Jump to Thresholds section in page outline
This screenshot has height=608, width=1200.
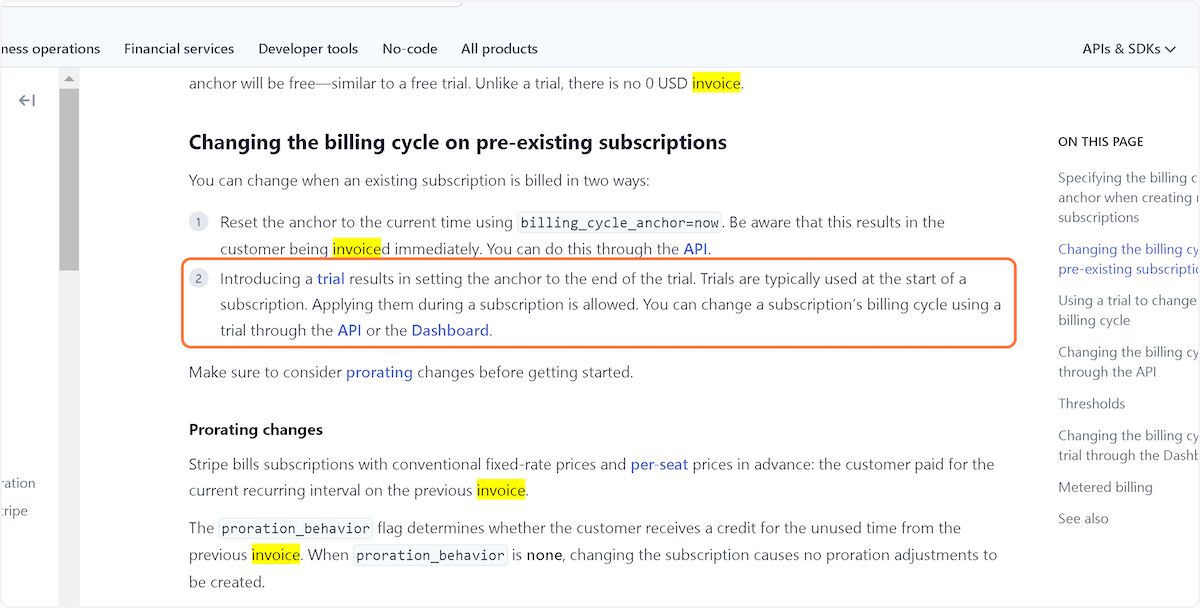click(1092, 404)
